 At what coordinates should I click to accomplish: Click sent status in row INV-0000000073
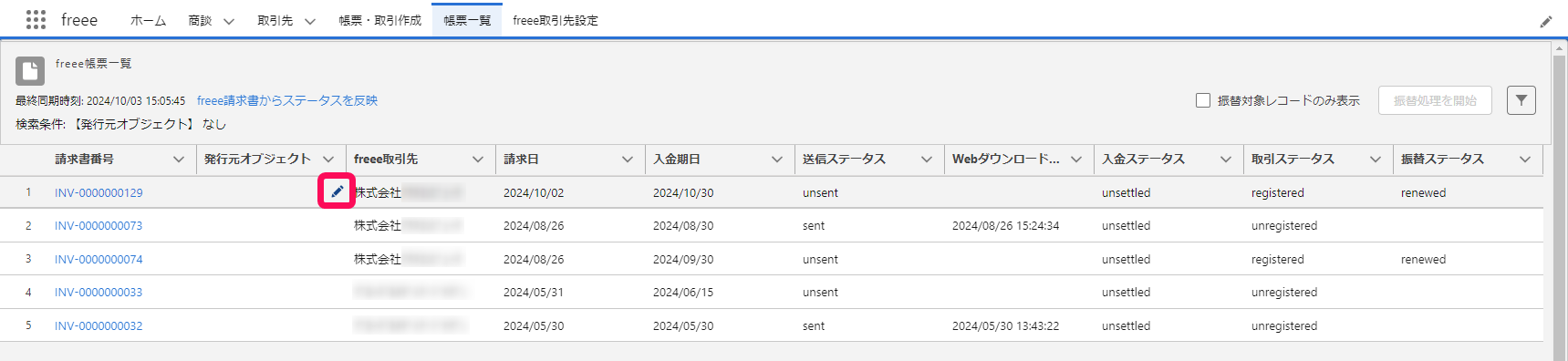814,225
